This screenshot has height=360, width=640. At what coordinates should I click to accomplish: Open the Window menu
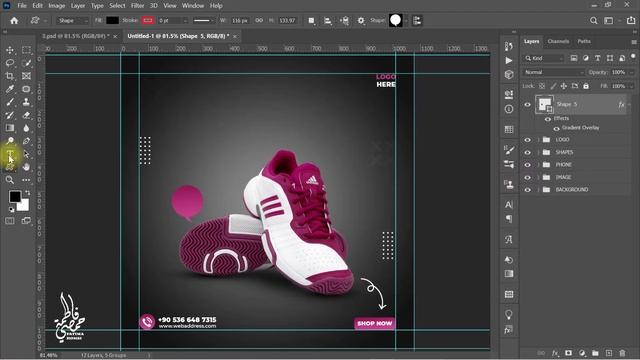pos(193,6)
